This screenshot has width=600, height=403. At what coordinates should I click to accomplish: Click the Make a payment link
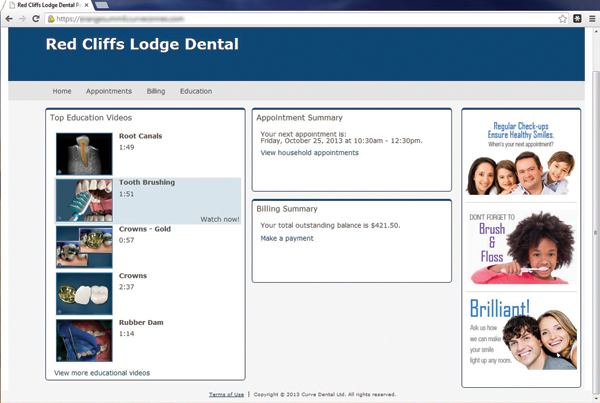287,239
